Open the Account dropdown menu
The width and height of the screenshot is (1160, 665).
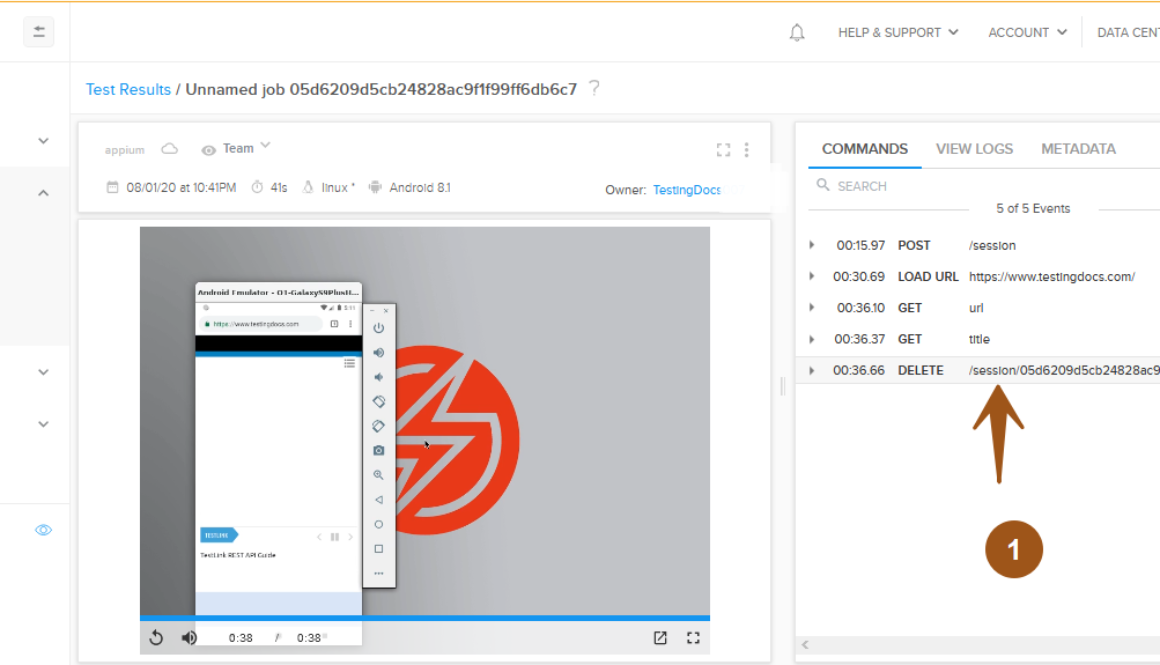point(1028,33)
